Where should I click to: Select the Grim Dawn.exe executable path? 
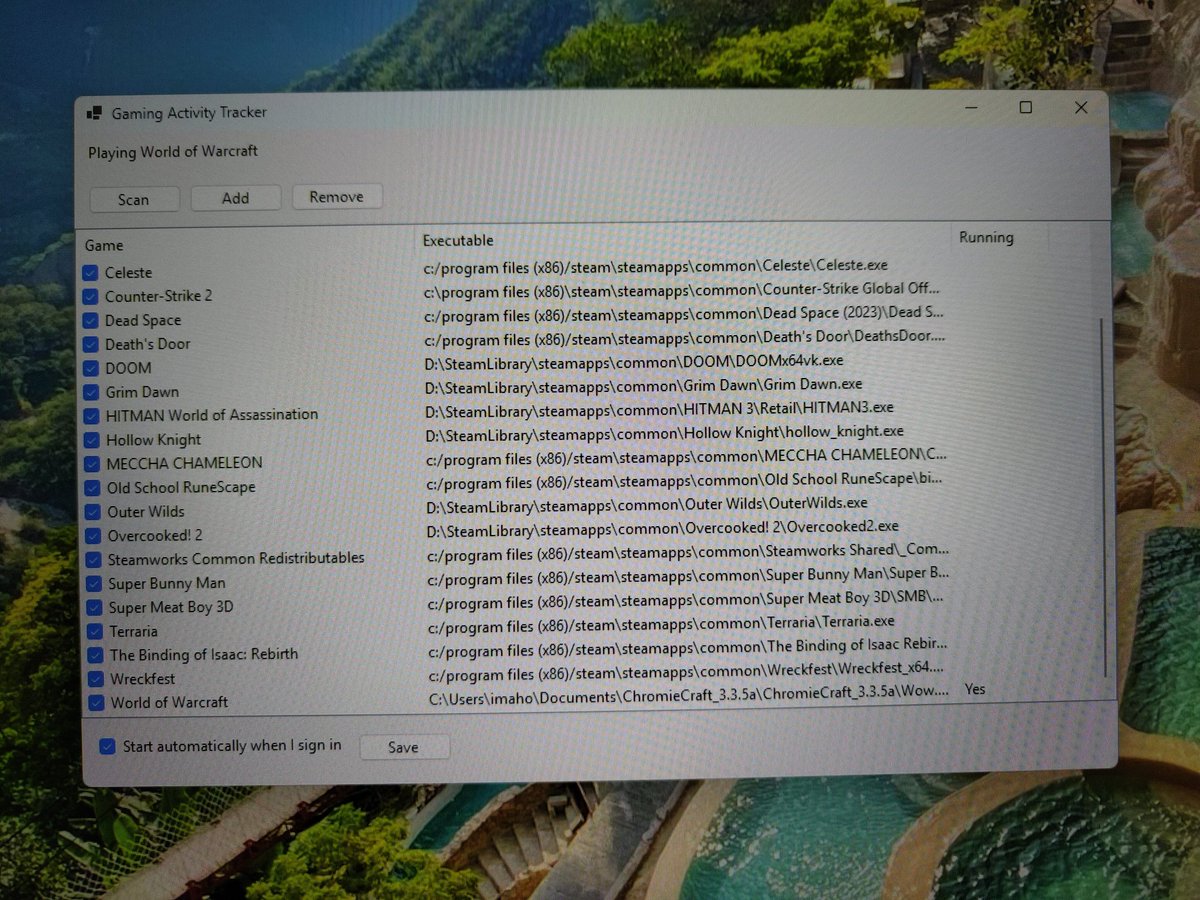[643, 385]
